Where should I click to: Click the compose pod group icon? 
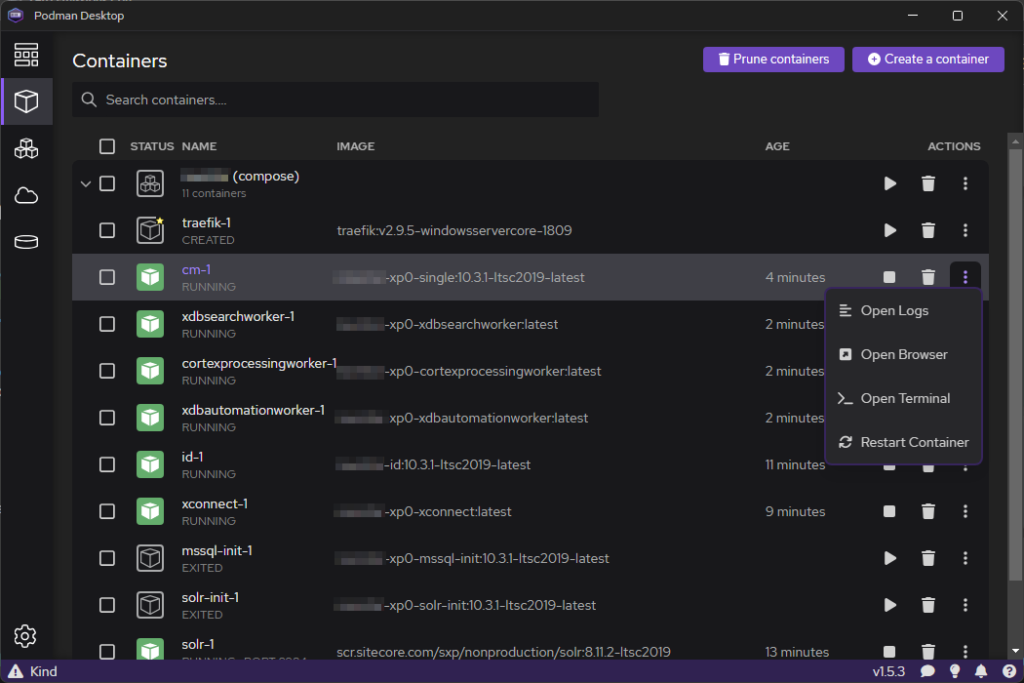coord(150,183)
